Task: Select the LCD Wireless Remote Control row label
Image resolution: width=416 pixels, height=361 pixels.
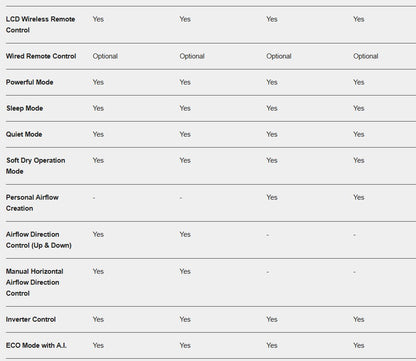Action: click(x=40, y=25)
